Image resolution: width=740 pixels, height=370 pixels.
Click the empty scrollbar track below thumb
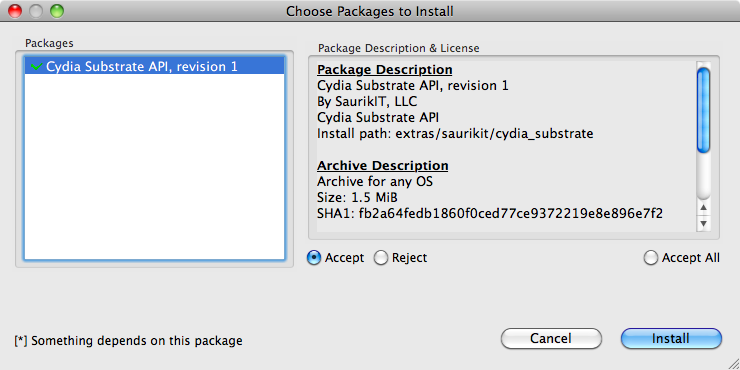coord(703,177)
